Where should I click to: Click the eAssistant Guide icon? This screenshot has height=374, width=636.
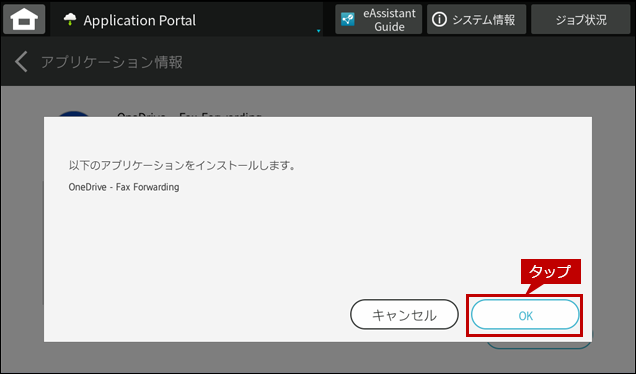pyautogui.click(x=348, y=19)
